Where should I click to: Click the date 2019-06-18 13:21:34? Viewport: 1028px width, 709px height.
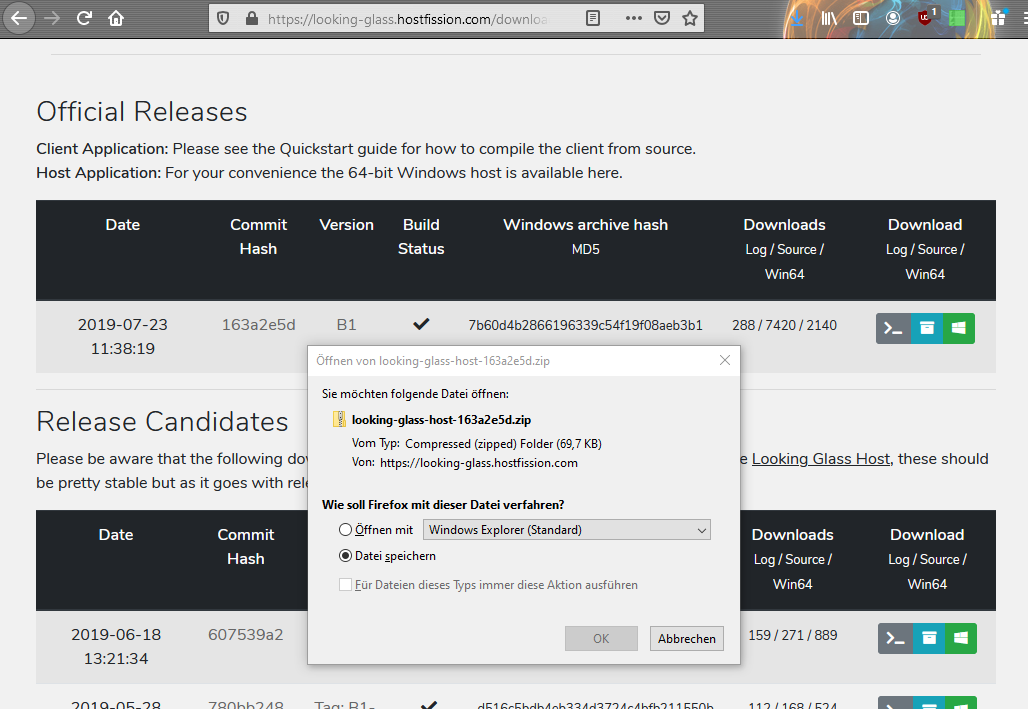(116, 646)
